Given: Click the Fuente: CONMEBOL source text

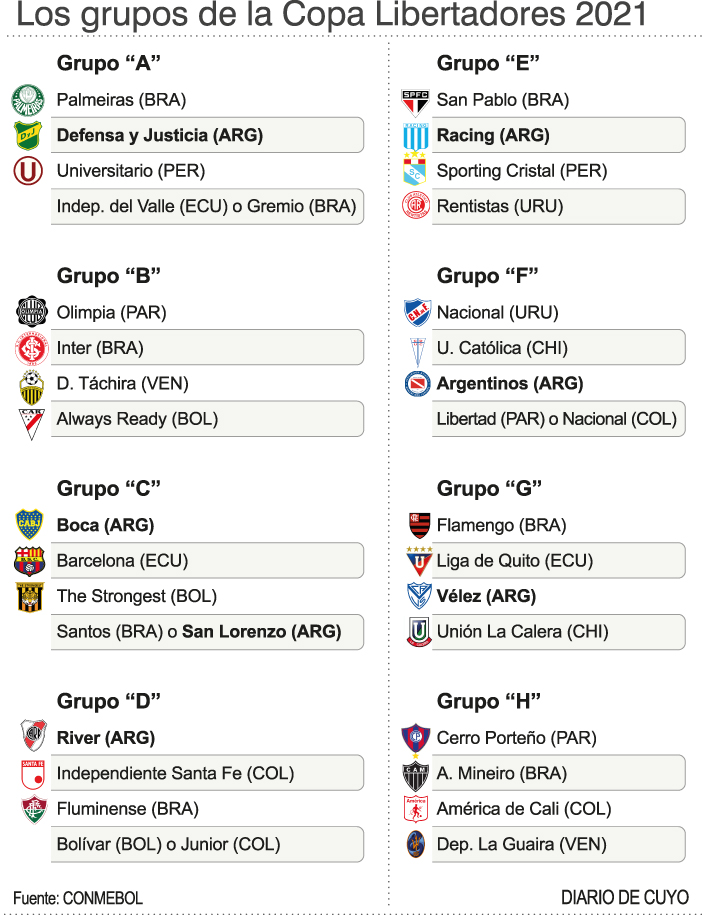Looking at the screenshot, I should (78, 897).
